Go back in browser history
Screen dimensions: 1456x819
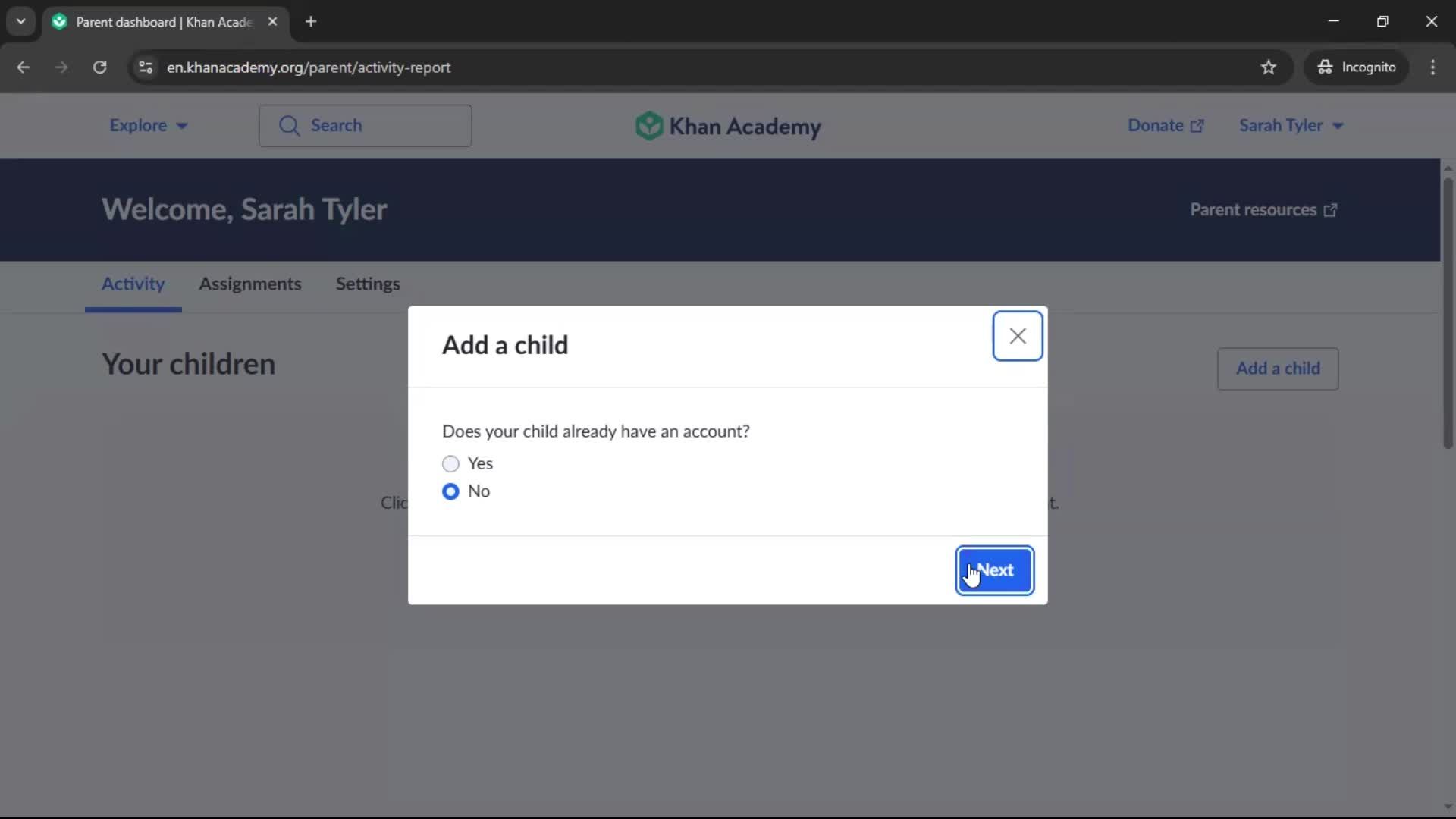coord(24,67)
